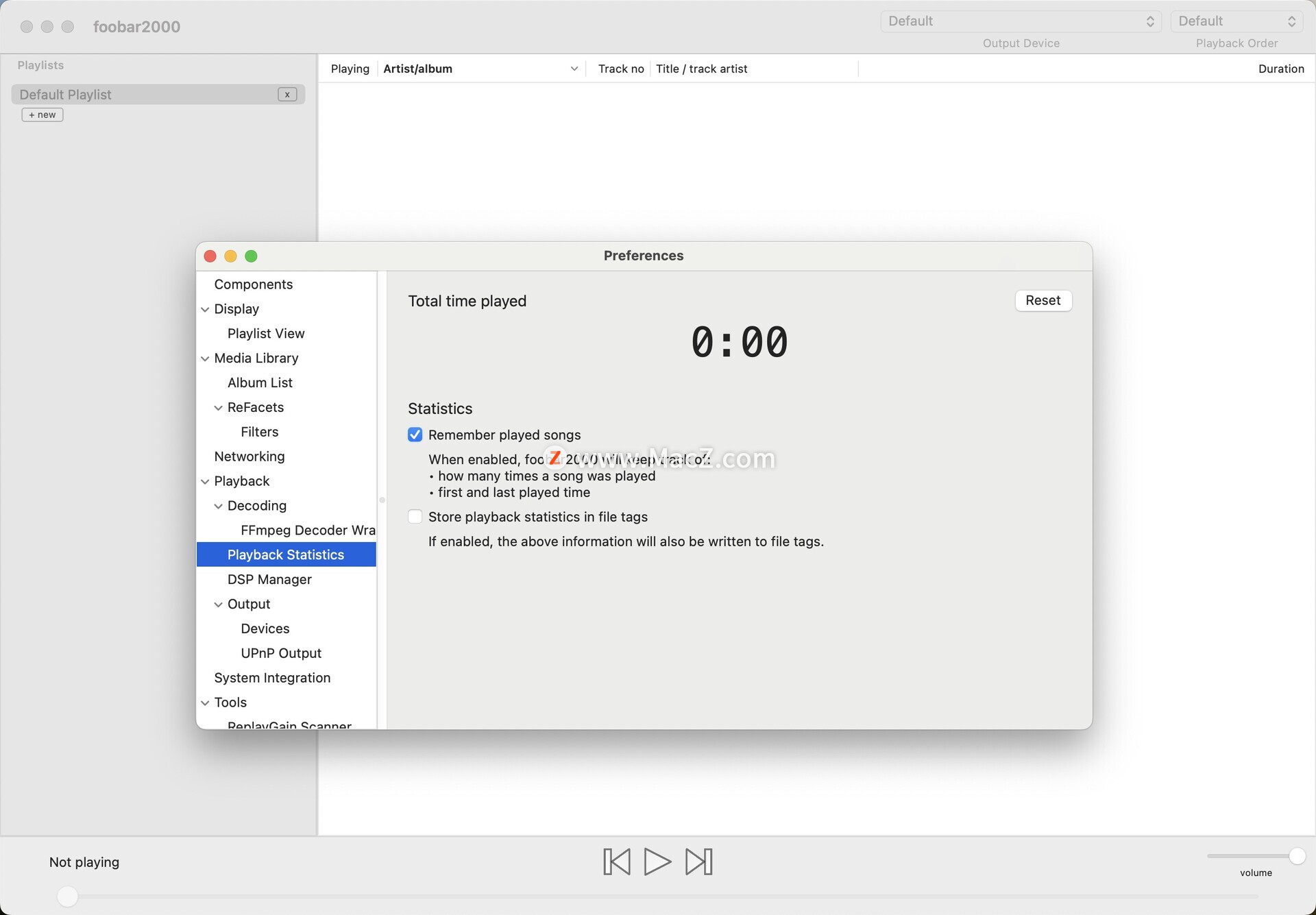Click the seek bar knob
The width and height of the screenshot is (1316, 915).
(x=67, y=896)
